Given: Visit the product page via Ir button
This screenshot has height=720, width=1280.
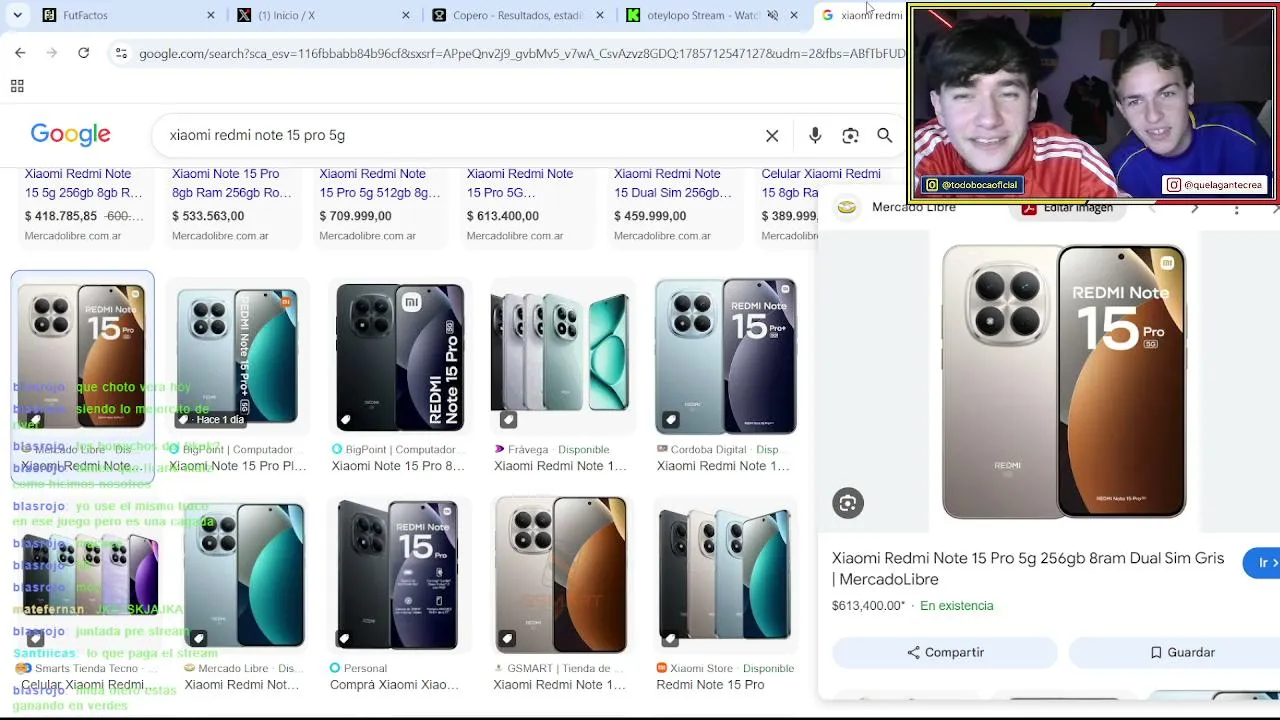Looking at the screenshot, I should pyautogui.click(x=1262, y=563).
